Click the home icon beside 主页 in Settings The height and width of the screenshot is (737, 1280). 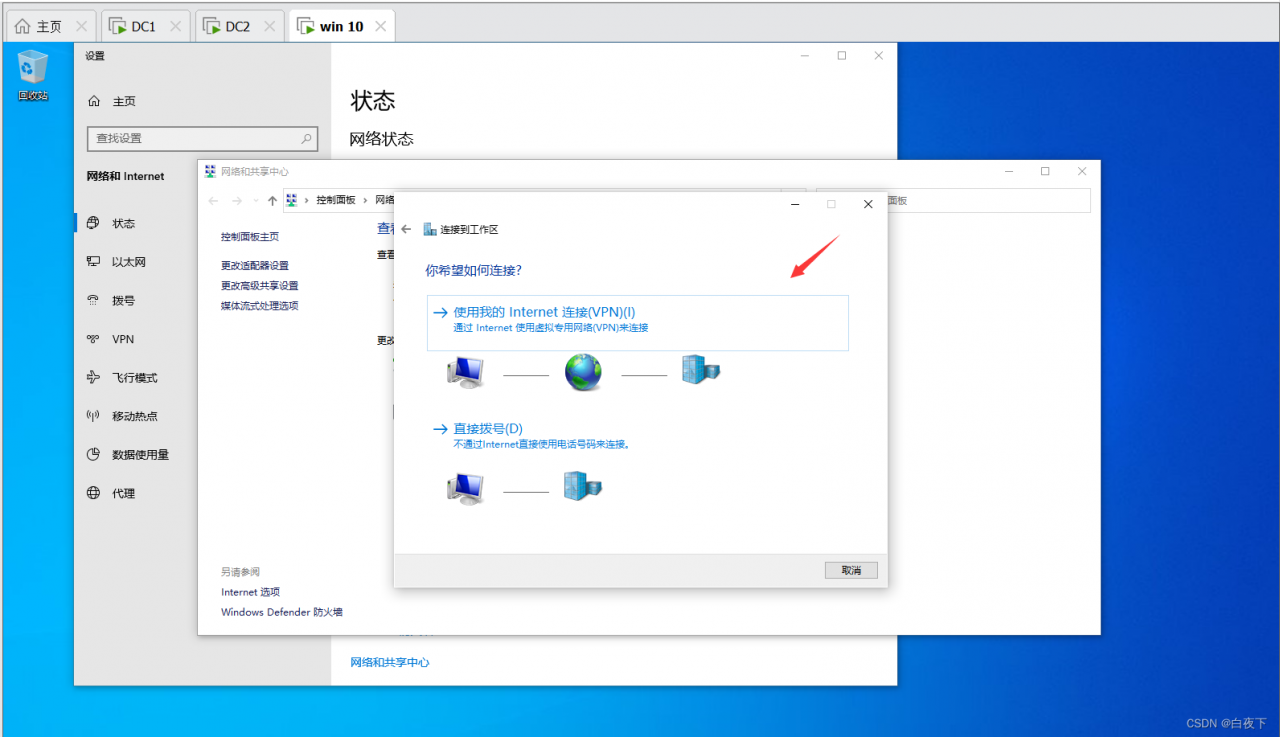94,101
